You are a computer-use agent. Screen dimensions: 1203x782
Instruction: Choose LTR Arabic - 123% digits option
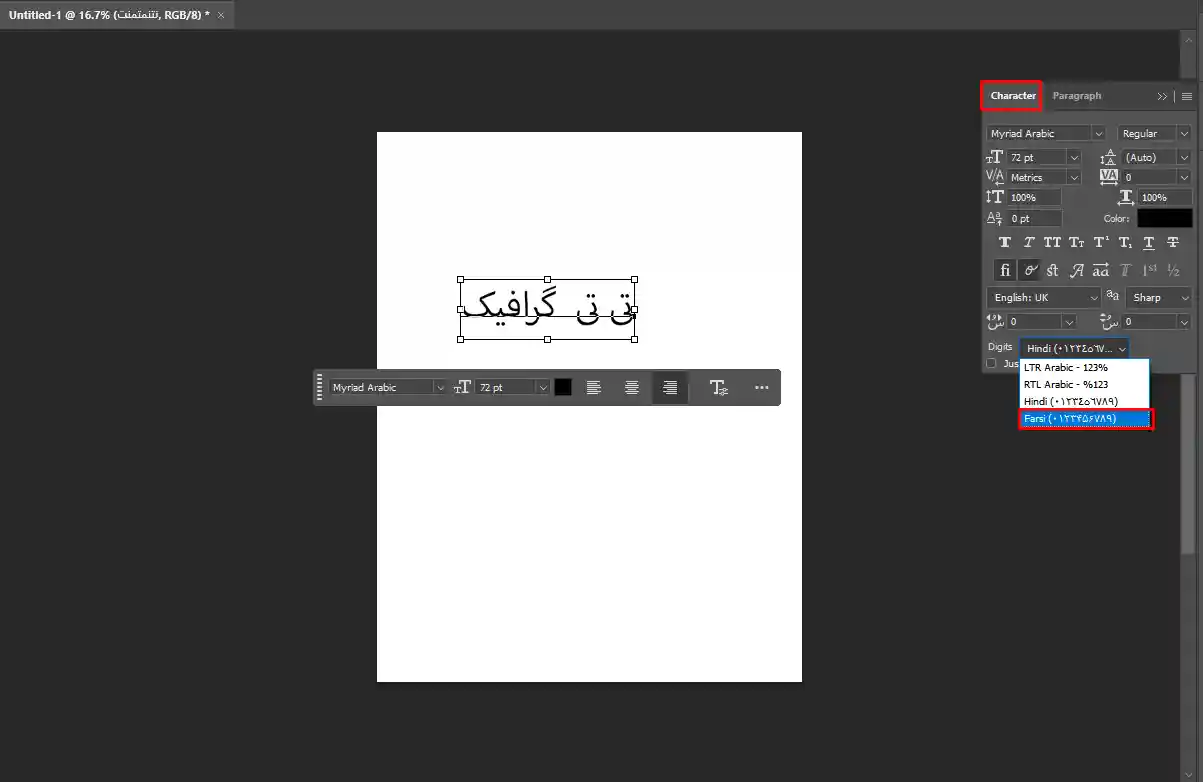pos(1084,368)
